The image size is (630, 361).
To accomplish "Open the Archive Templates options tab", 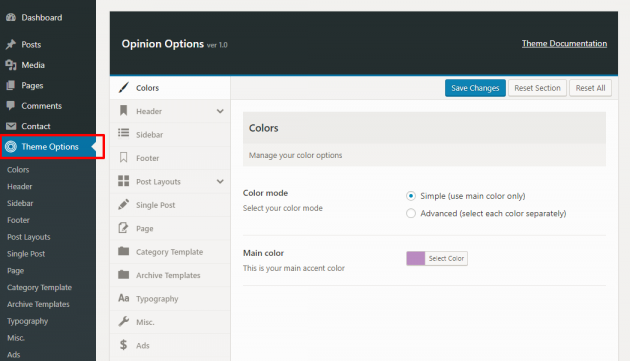I will [x=170, y=275].
